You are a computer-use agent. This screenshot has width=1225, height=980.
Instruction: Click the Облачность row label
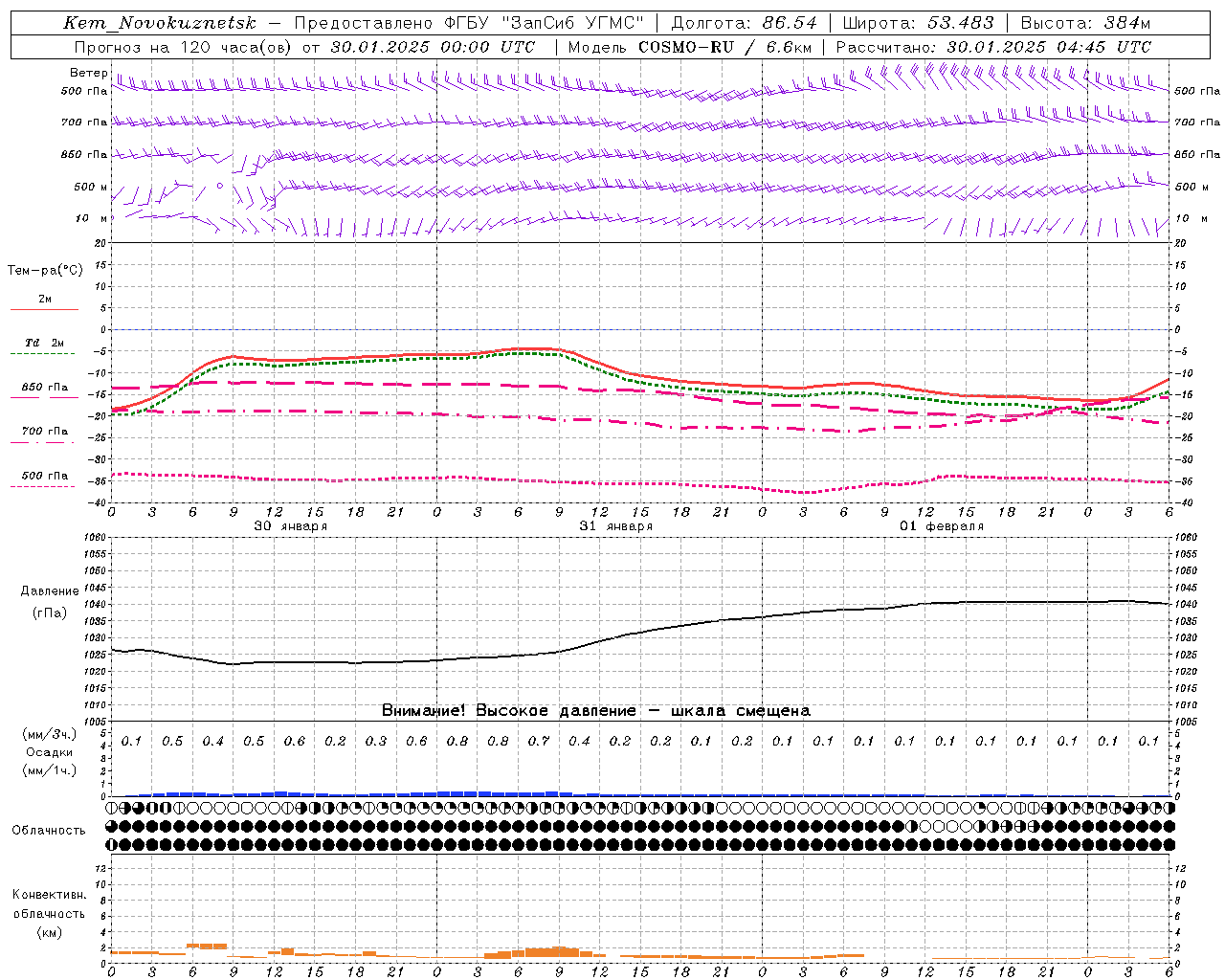(x=48, y=831)
